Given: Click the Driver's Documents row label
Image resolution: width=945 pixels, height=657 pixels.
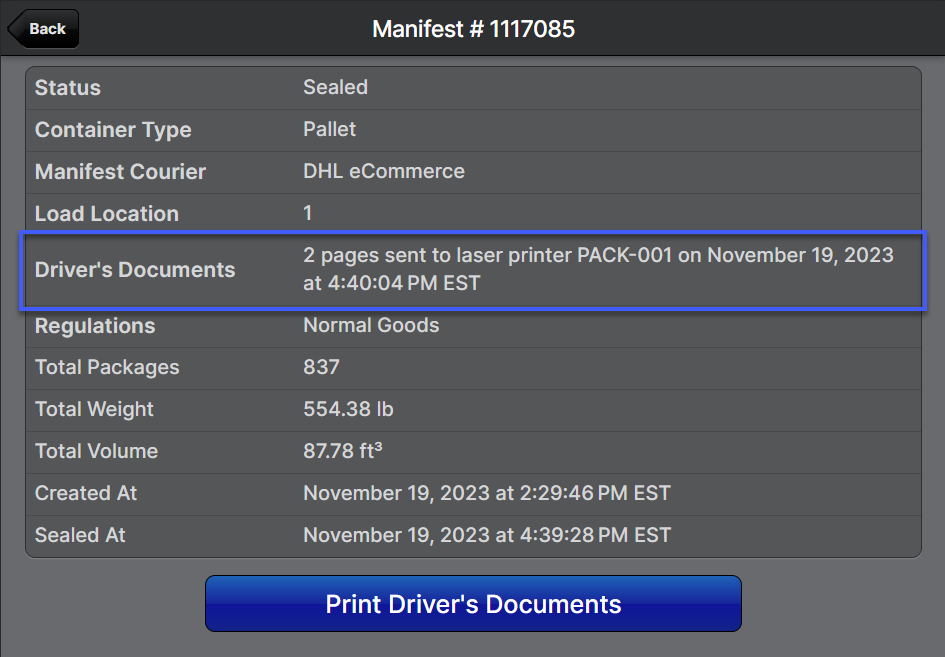Looking at the screenshot, I should [x=135, y=270].
